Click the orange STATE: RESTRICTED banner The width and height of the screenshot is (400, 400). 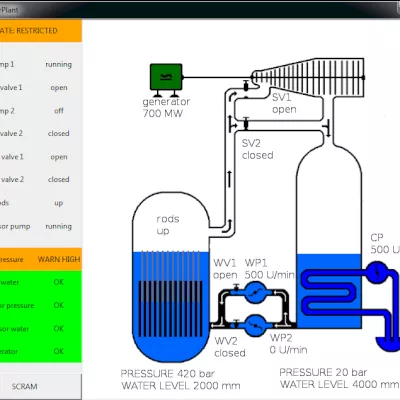41,31
